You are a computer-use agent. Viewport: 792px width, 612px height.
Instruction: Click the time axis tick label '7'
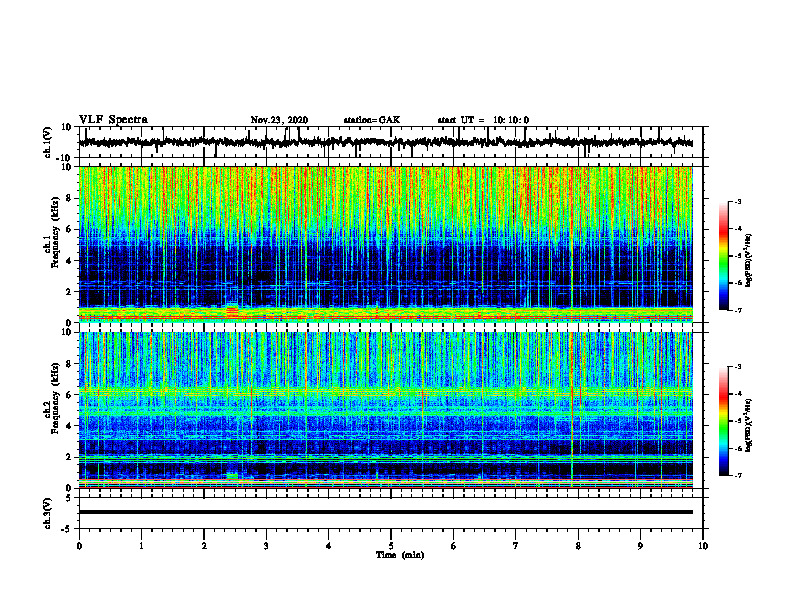516,546
